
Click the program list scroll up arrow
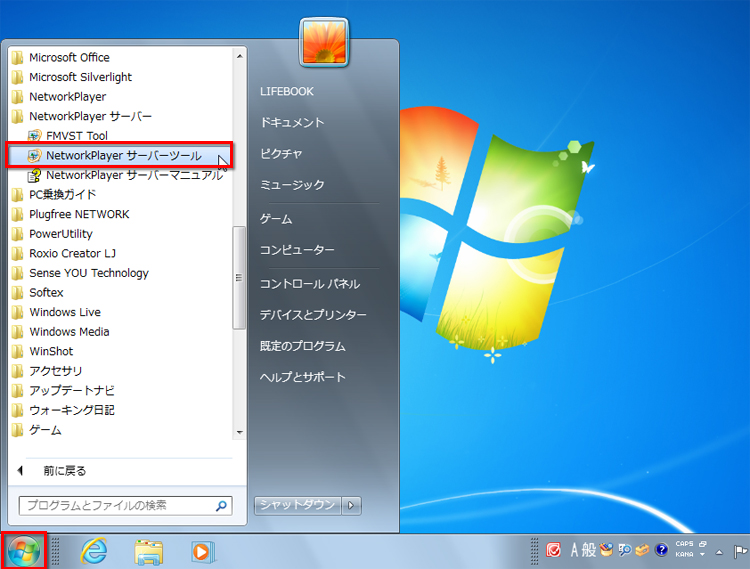click(x=240, y=56)
